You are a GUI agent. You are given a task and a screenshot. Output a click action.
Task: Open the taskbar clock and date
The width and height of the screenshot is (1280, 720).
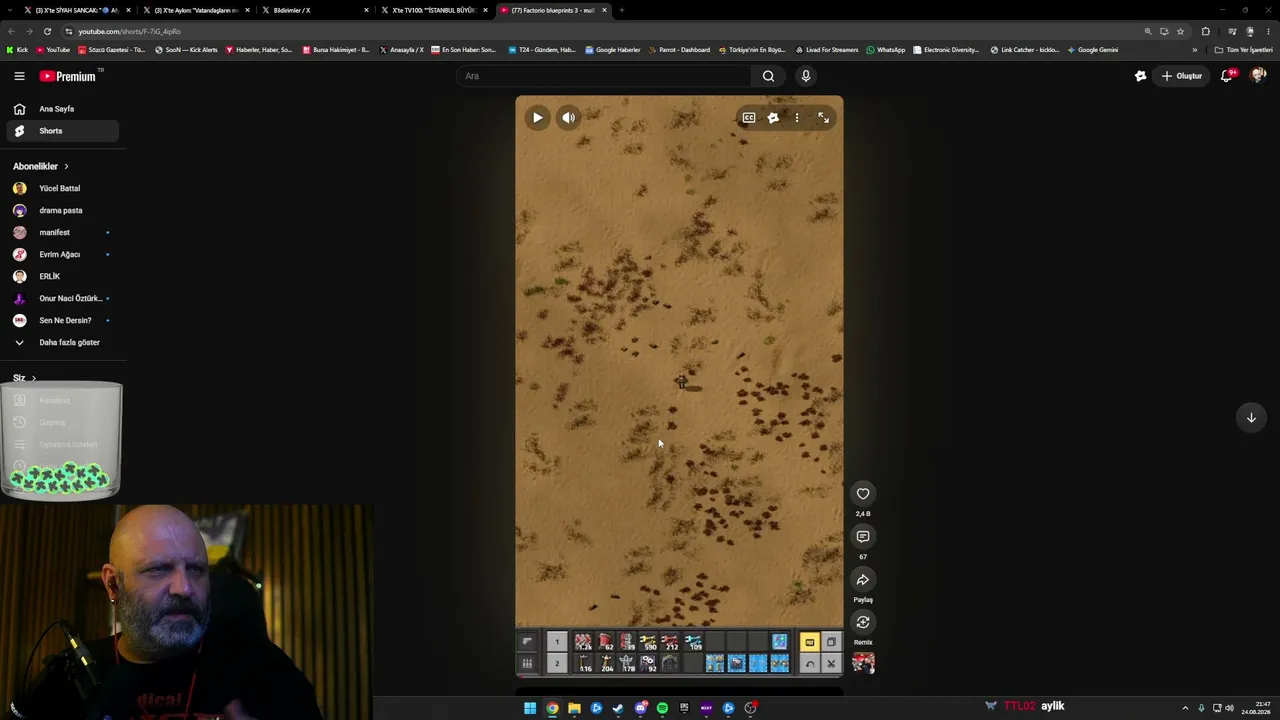click(x=1256, y=708)
